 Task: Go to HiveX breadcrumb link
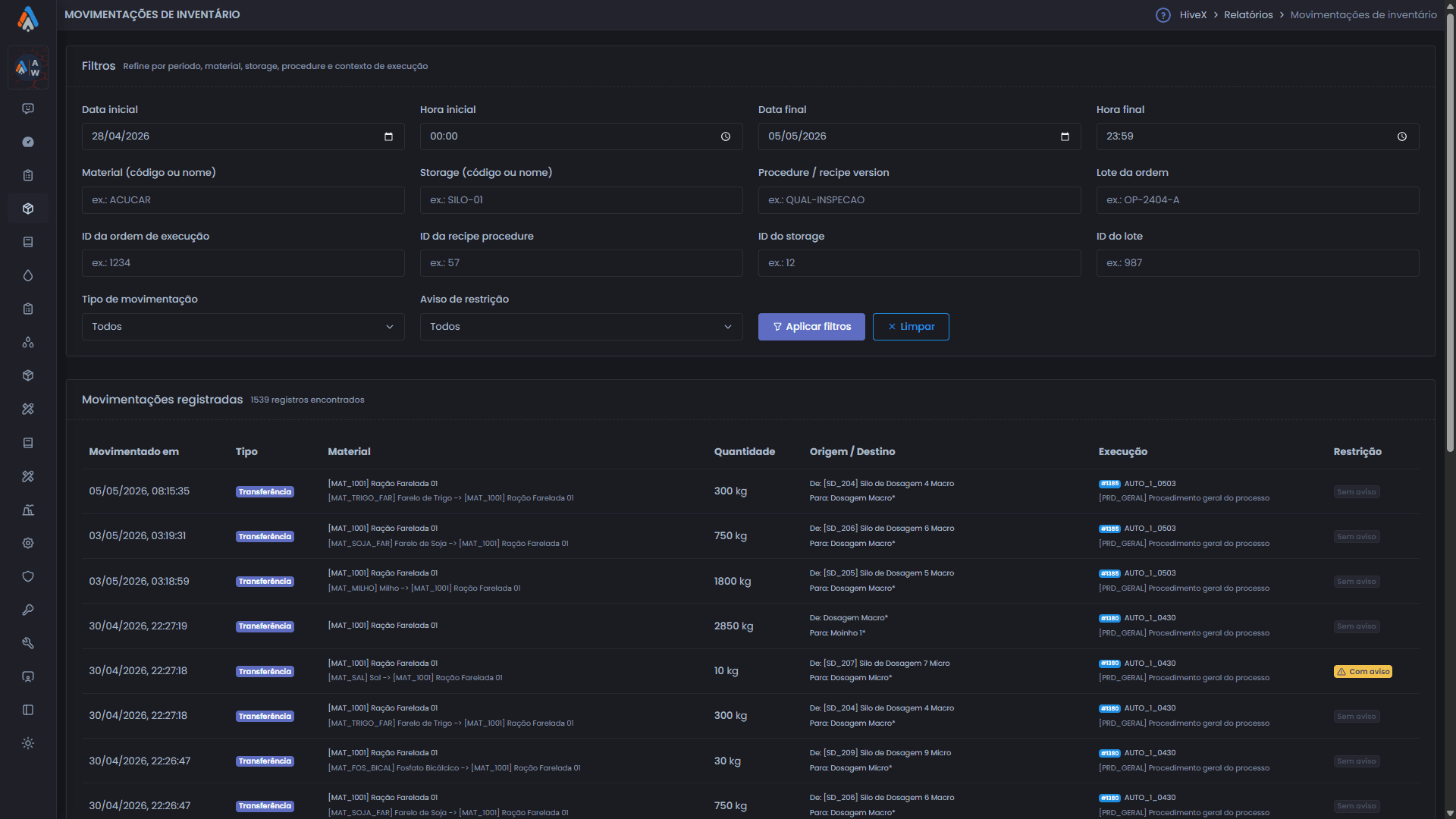click(1193, 14)
